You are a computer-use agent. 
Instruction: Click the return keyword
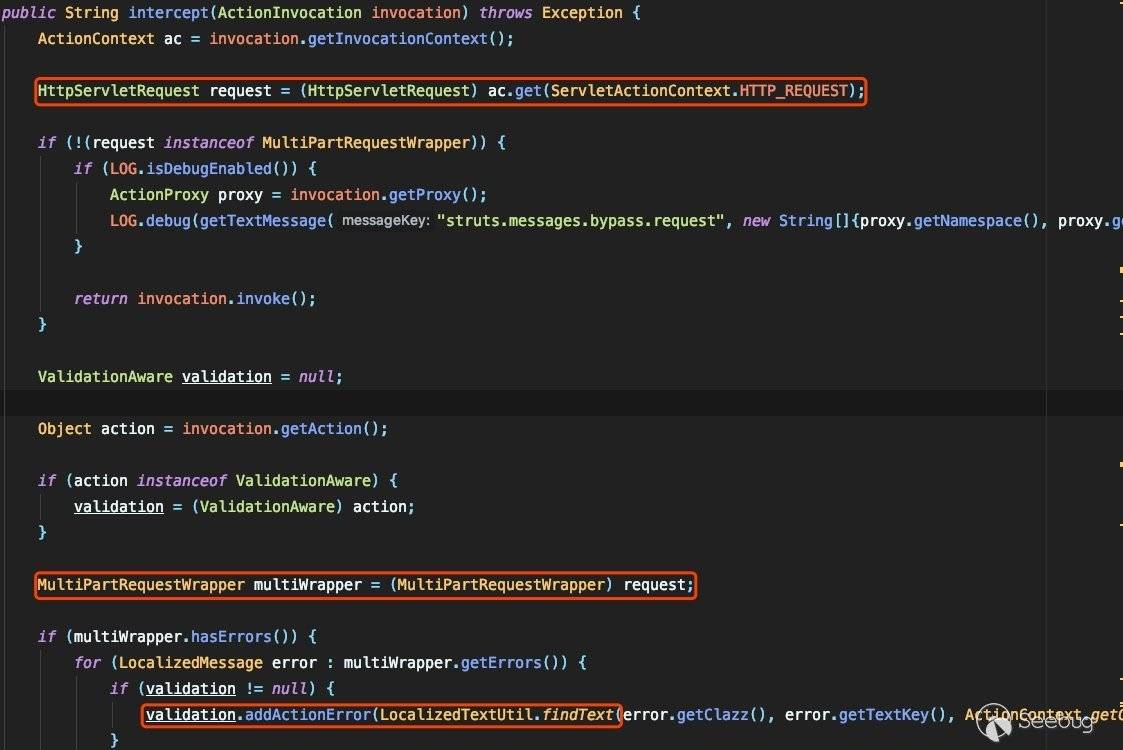click(x=101, y=299)
